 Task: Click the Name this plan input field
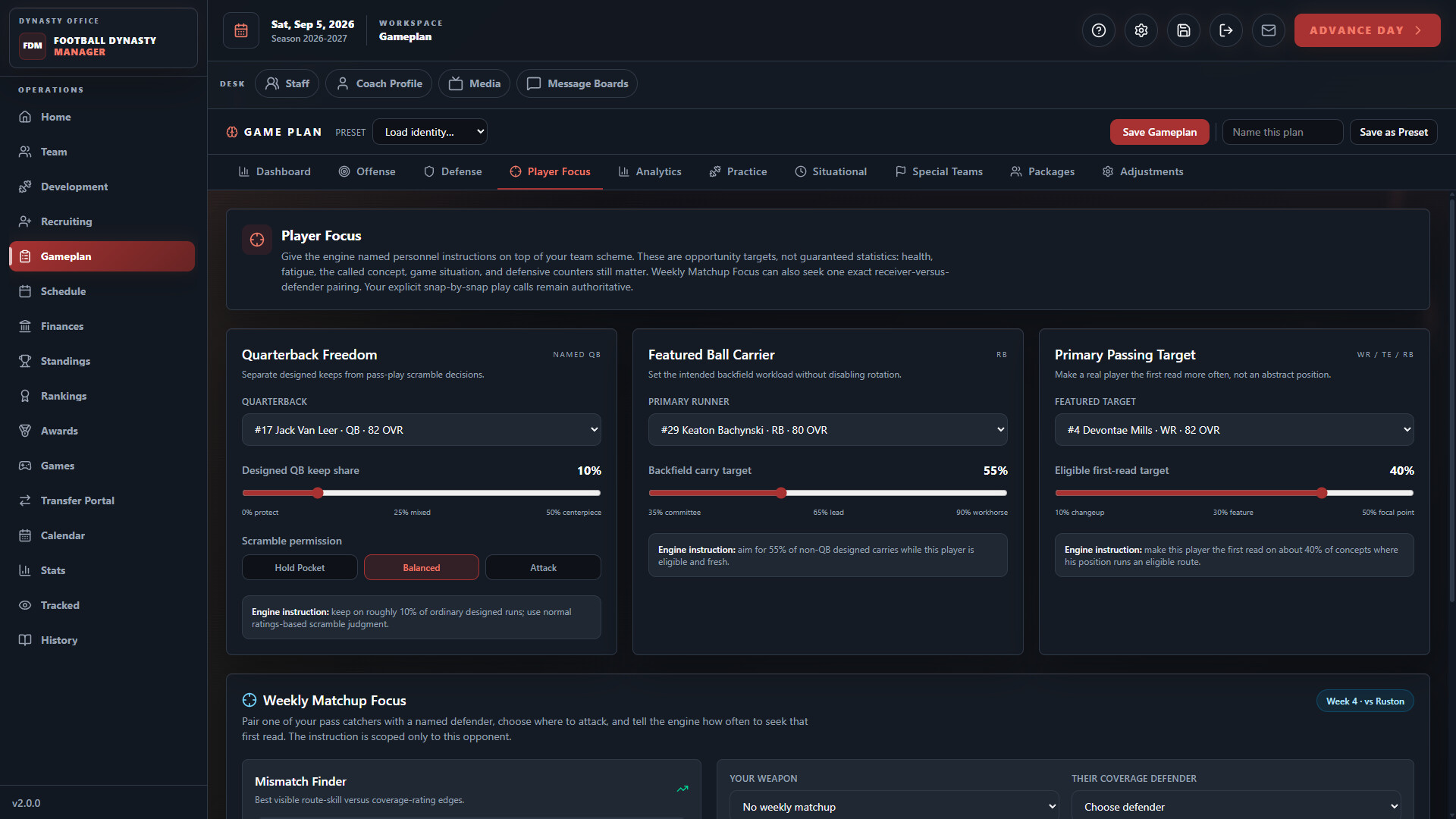click(x=1282, y=132)
